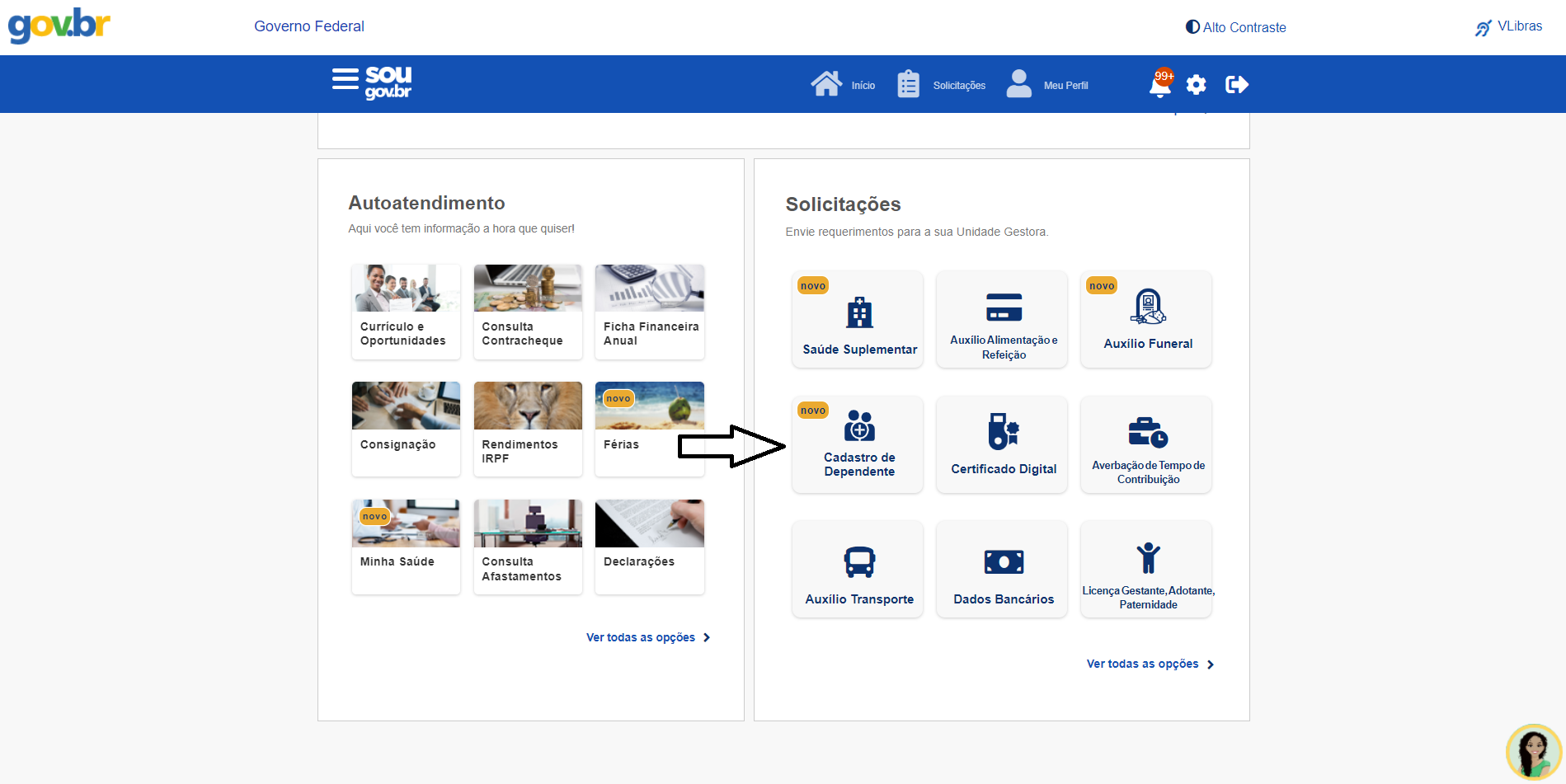Open Meu Perfil page
Viewport: 1566px width, 784px height.
(1047, 84)
